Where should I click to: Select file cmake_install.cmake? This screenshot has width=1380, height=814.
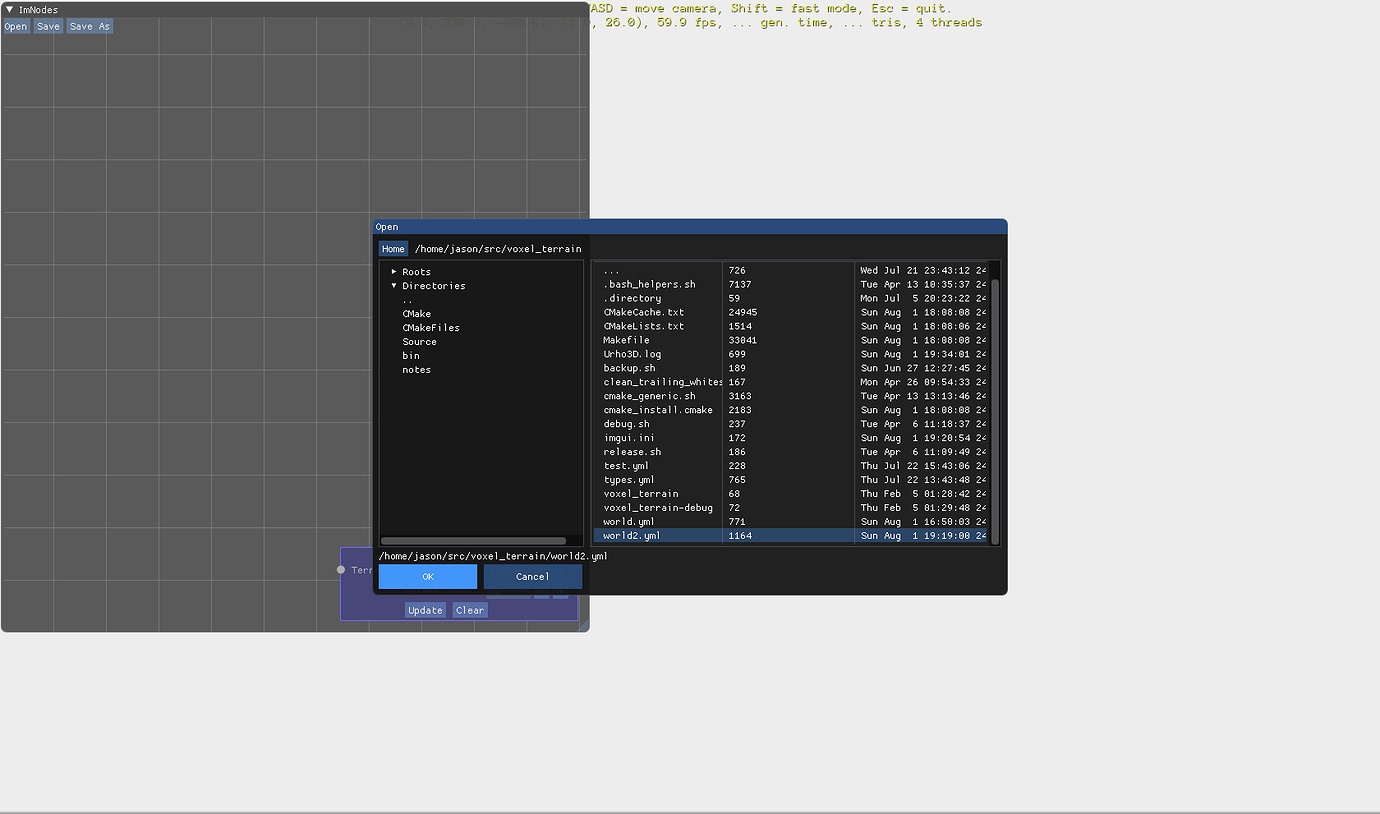point(790,410)
